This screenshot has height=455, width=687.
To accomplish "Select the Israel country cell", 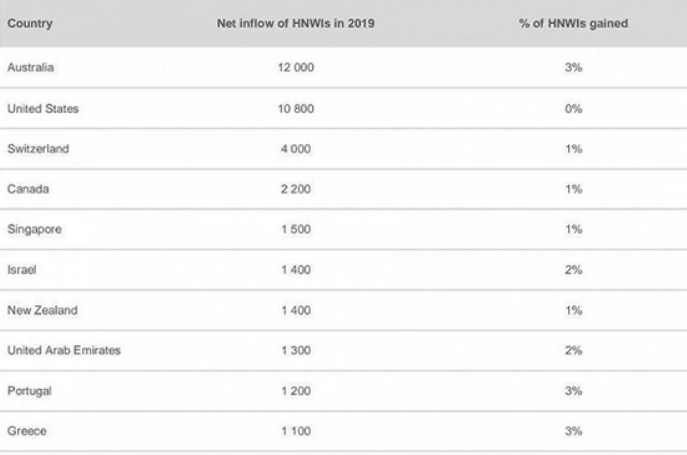I will point(20,270).
